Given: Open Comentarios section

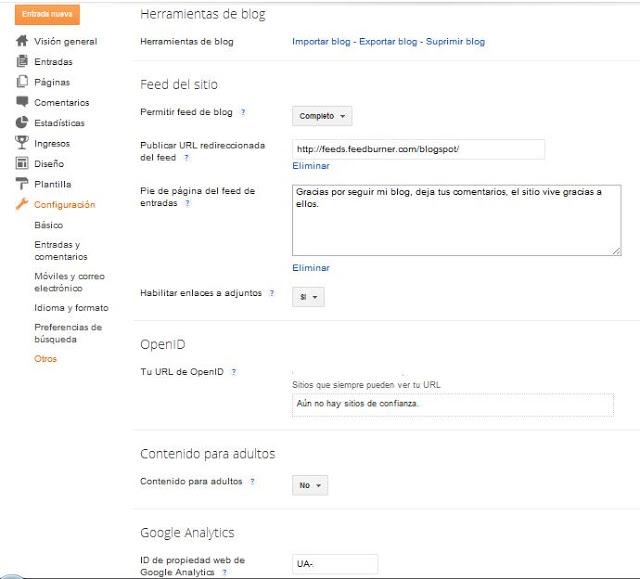Looking at the screenshot, I should (x=62, y=102).
